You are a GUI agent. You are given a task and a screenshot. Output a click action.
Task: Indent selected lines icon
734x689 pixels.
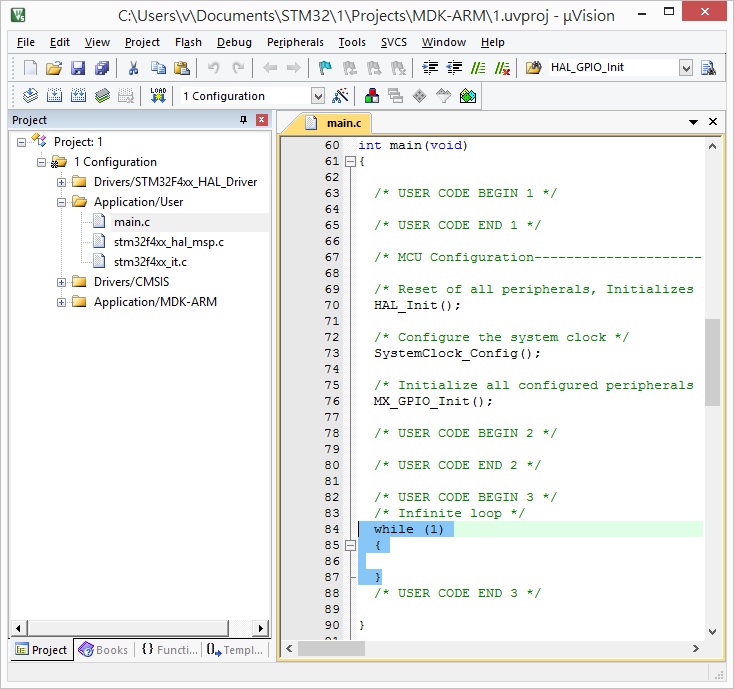[430, 68]
